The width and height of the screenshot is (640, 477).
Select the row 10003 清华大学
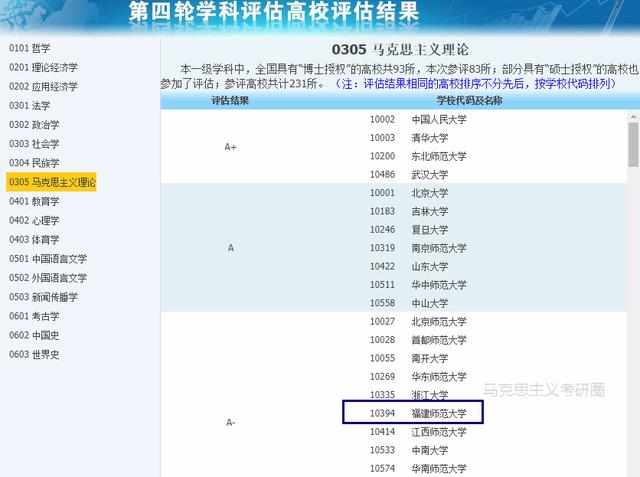(x=409, y=138)
